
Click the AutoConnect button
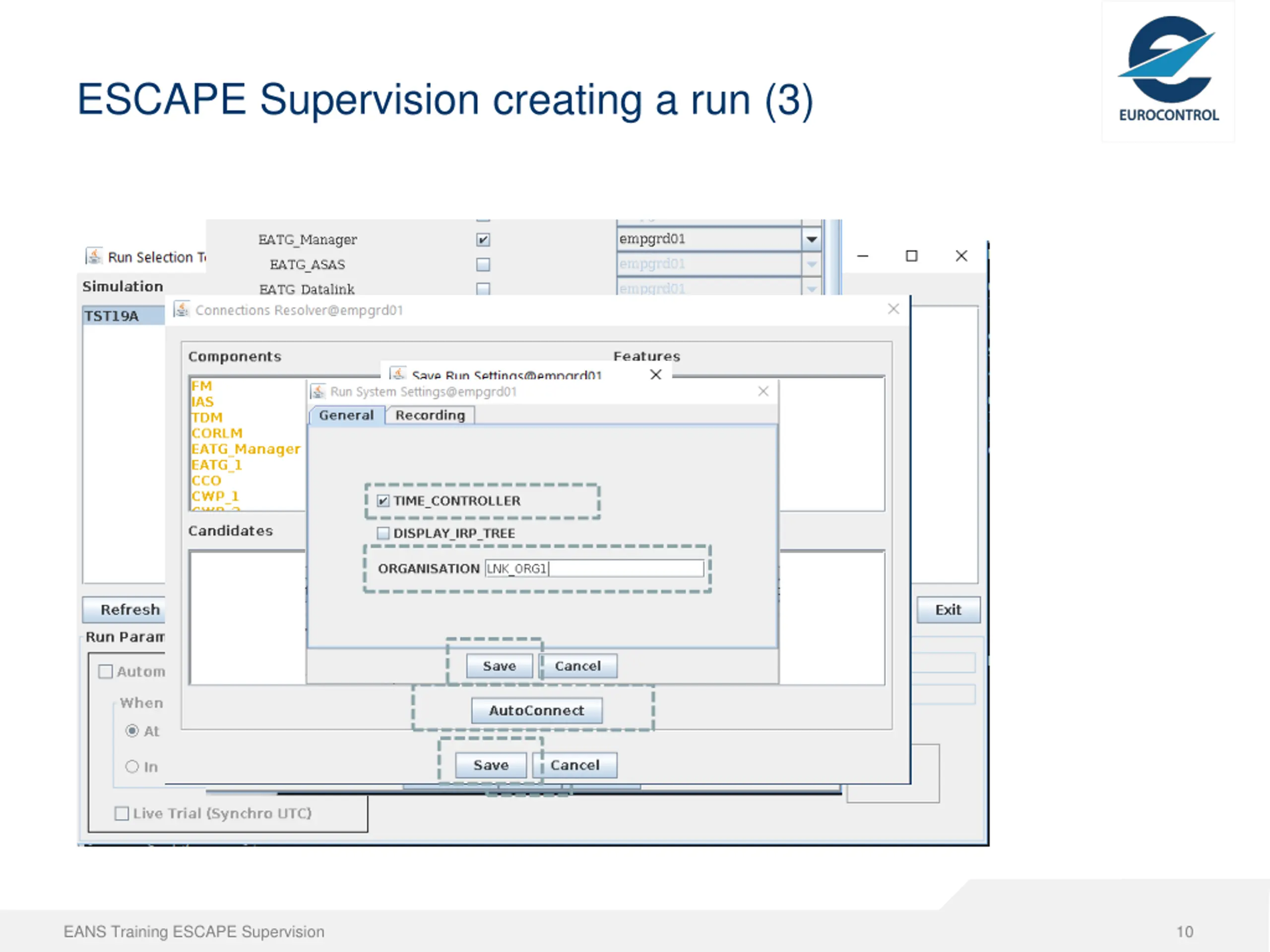point(536,711)
